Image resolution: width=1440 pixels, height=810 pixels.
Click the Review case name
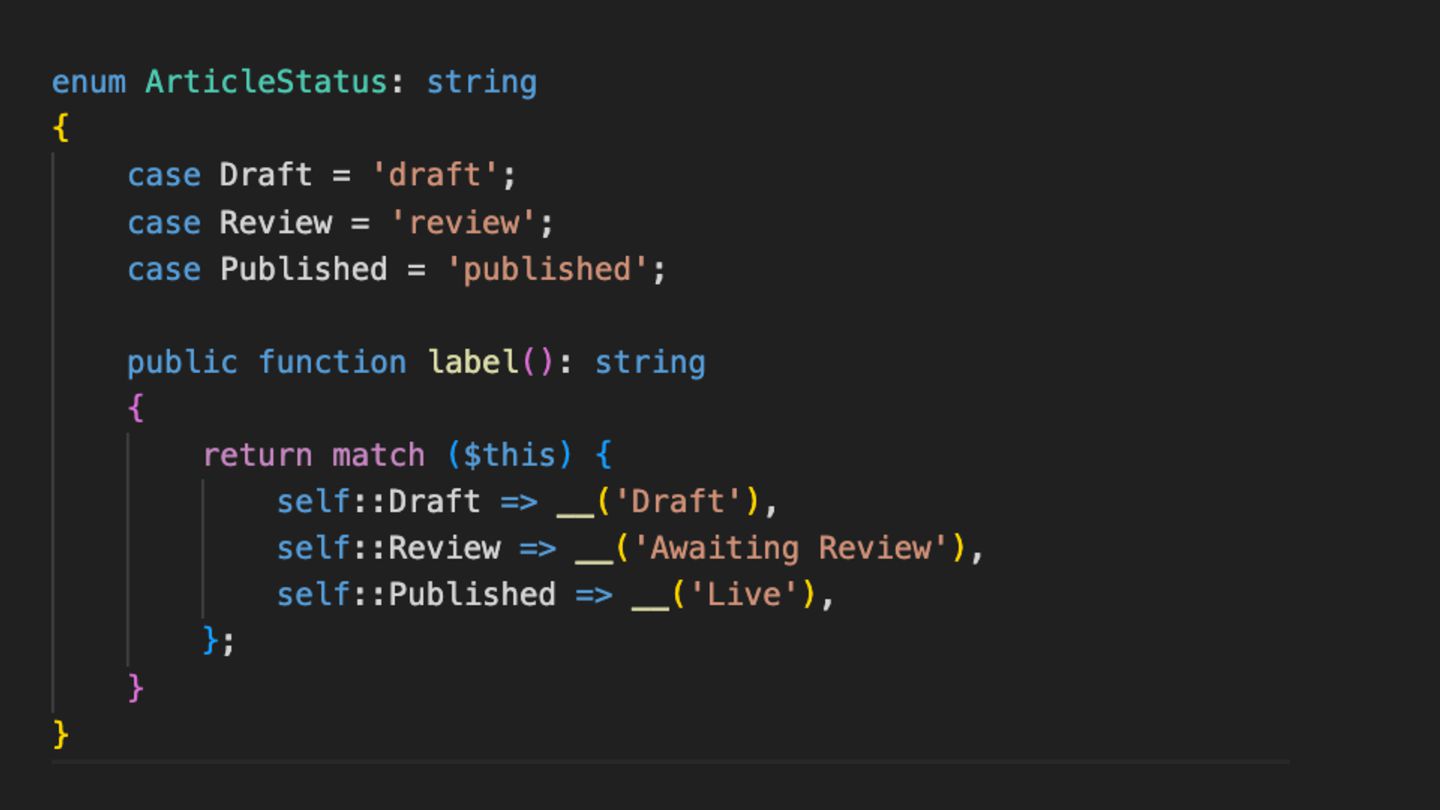pos(276,222)
